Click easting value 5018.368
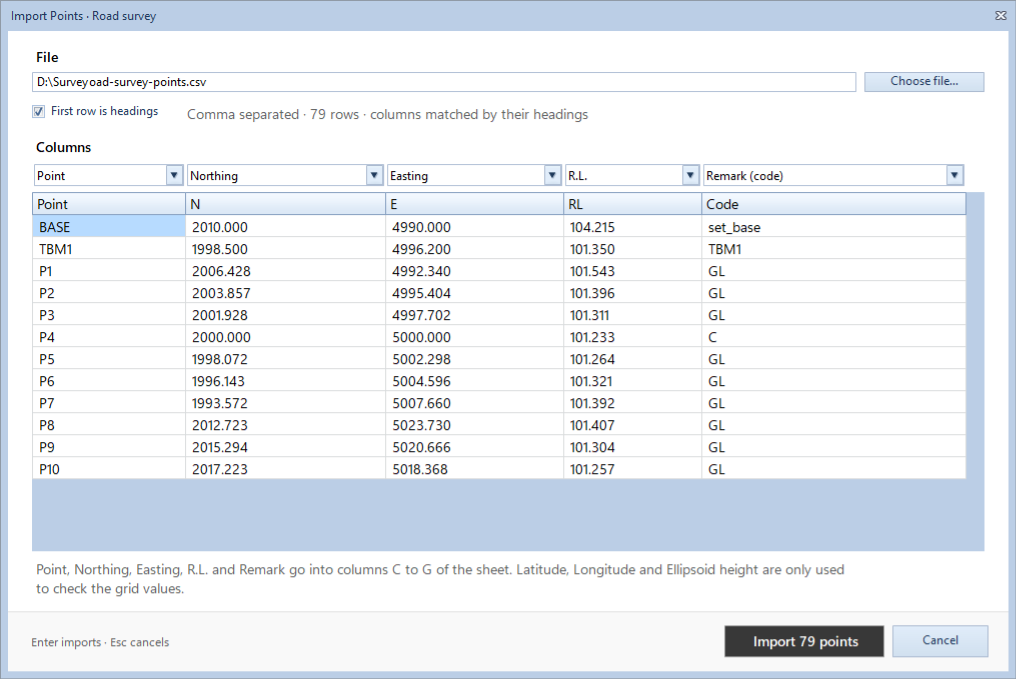The height and width of the screenshot is (679, 1016). click(x=474, y=469)
